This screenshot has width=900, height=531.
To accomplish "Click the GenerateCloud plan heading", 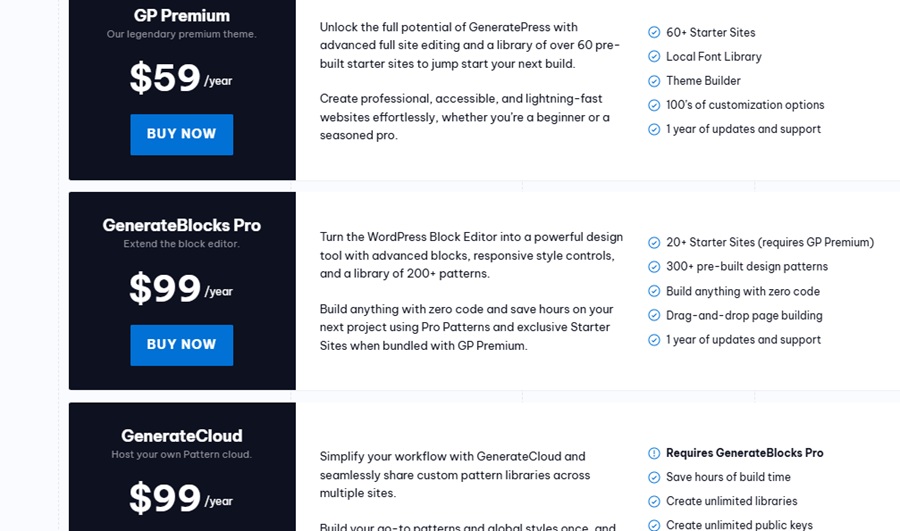I will [x=181, y=436].
